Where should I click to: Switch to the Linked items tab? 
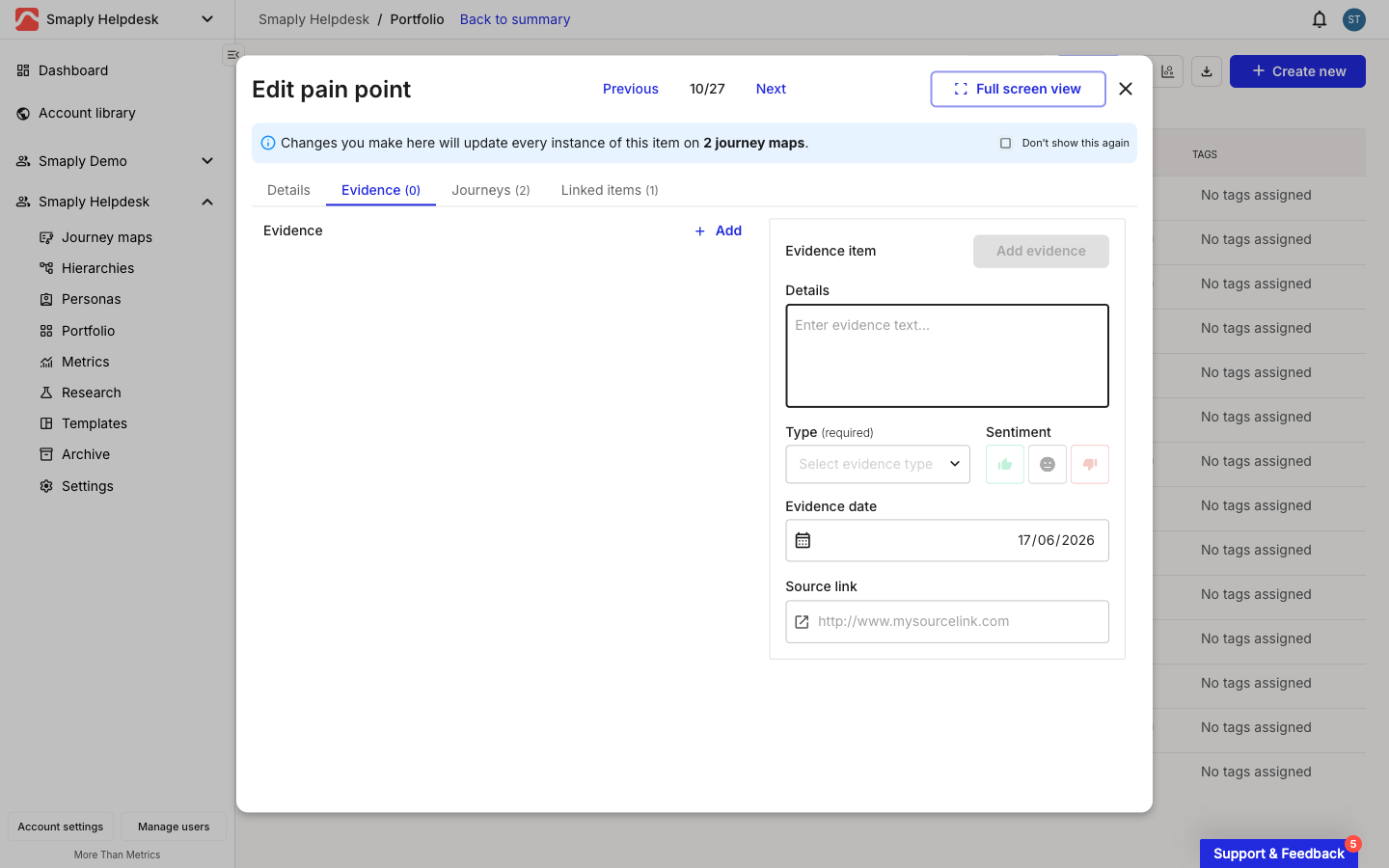tap(610, 190)
